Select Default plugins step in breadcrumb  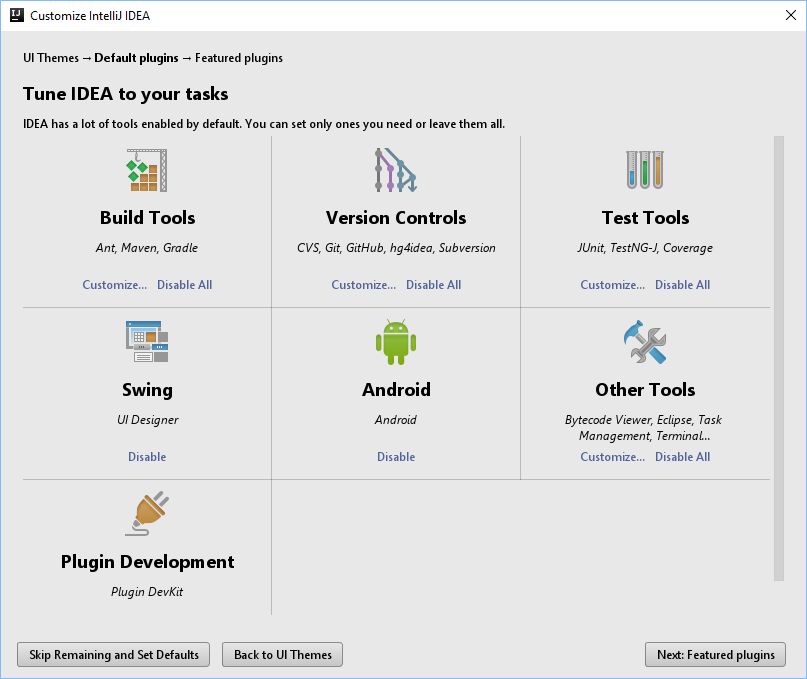click(x=136, y=58)
